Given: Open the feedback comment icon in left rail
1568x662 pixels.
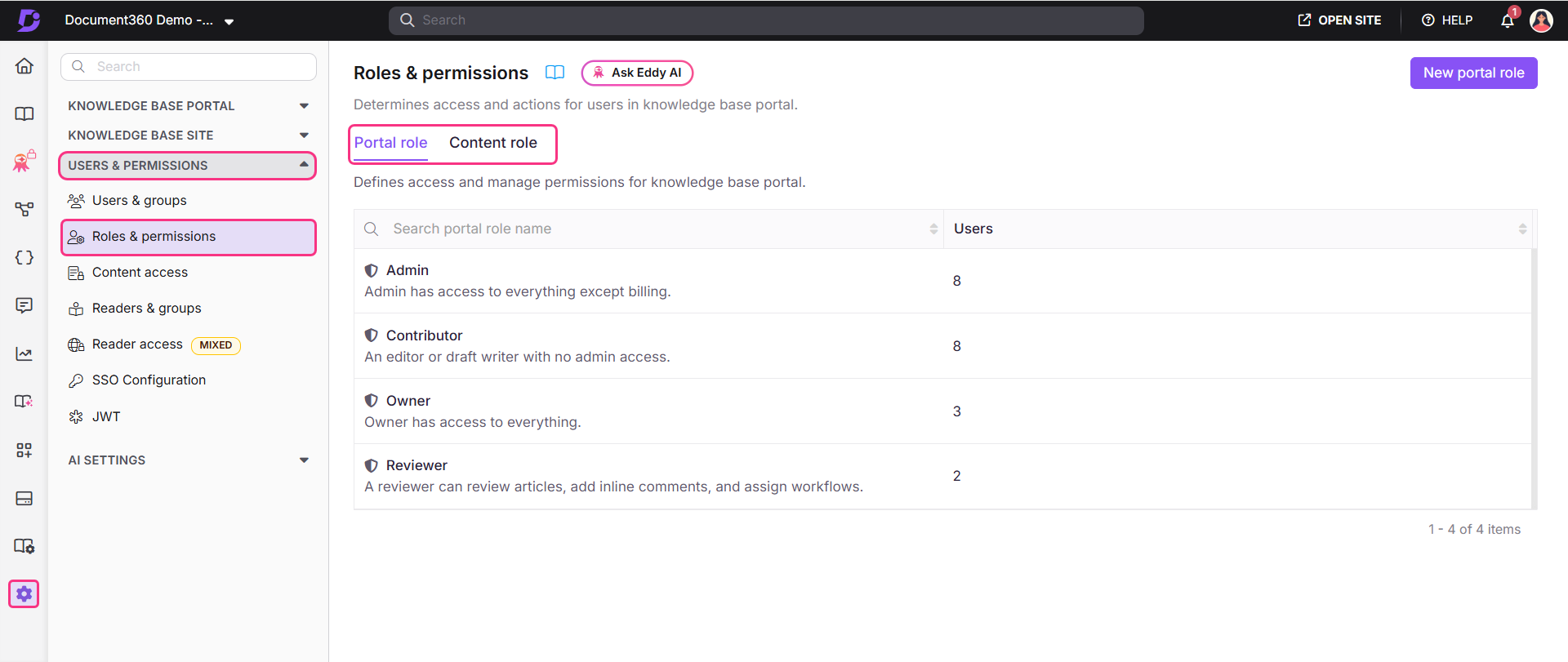Looking at the screenshot, I should coord(24,305).
